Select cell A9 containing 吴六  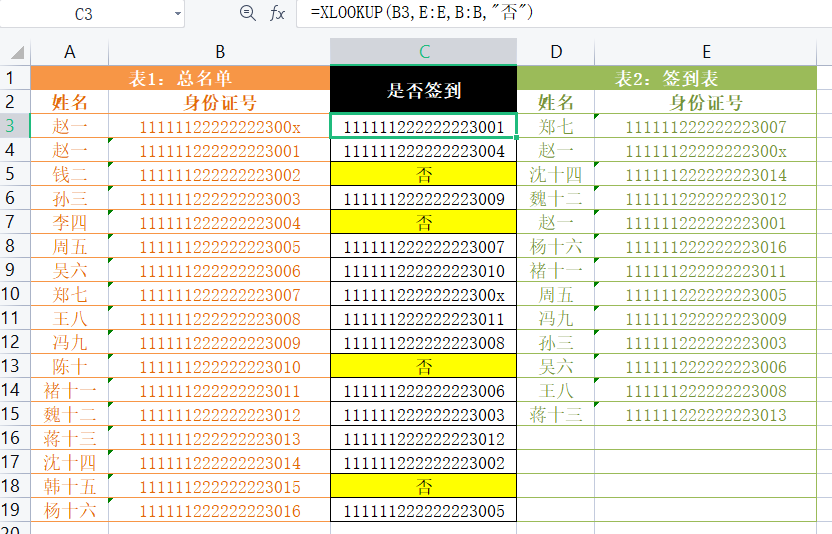[70, 270]
